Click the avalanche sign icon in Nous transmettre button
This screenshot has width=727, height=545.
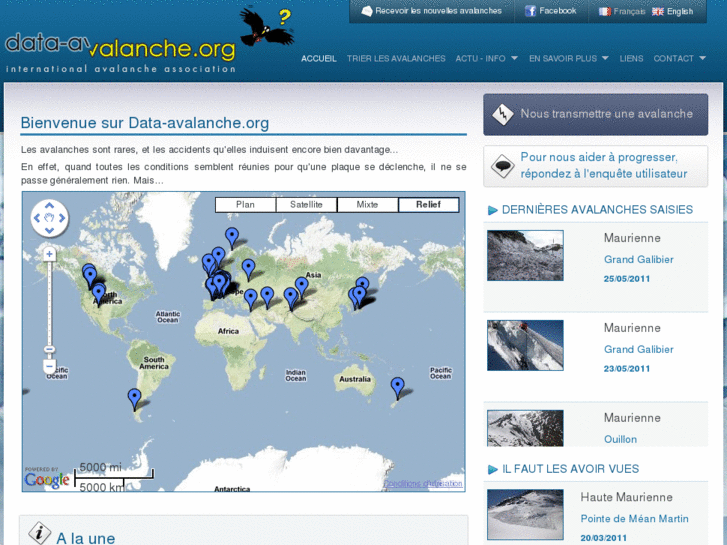click(x=503, y=114)
